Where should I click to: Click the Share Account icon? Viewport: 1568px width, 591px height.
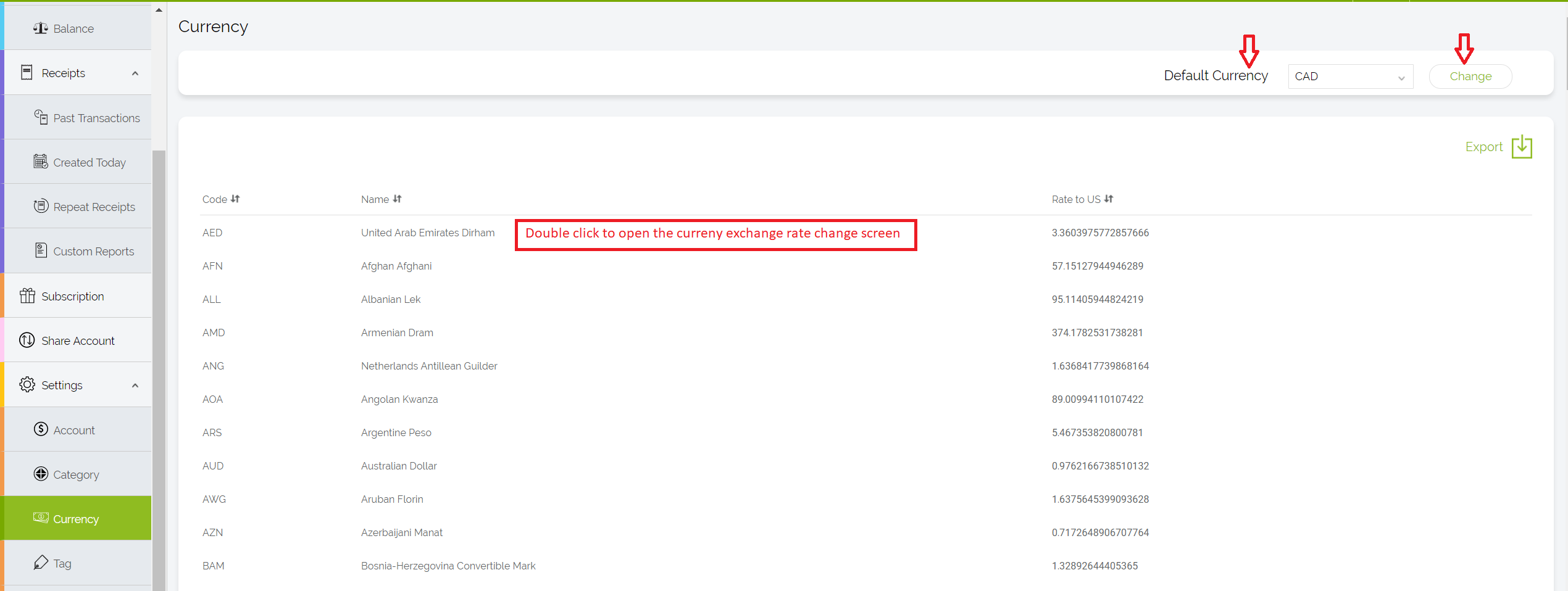point(27,341)
